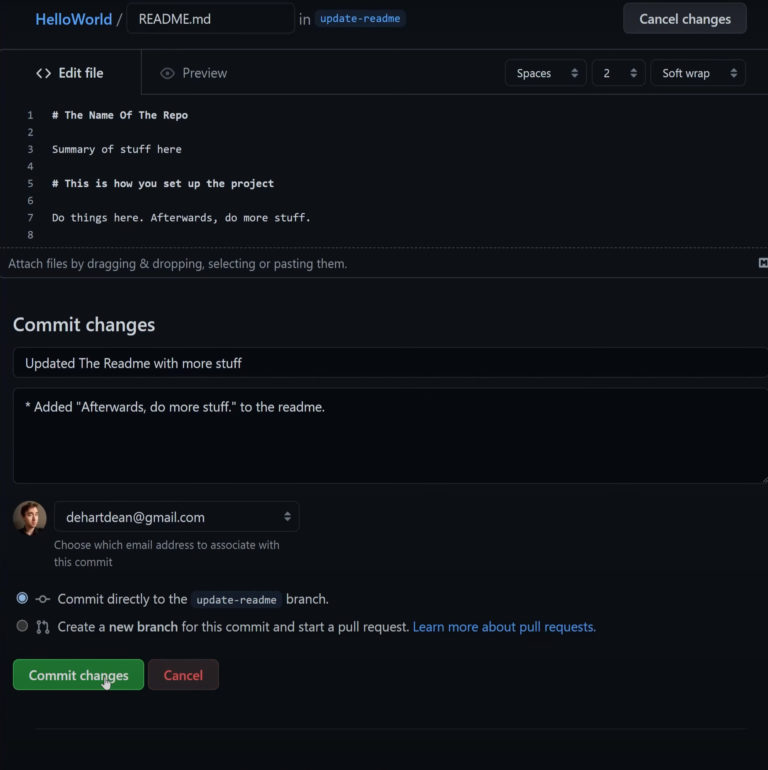Open the indent size dropdown showing 2
Screen dimensions: 768x770
618,73
